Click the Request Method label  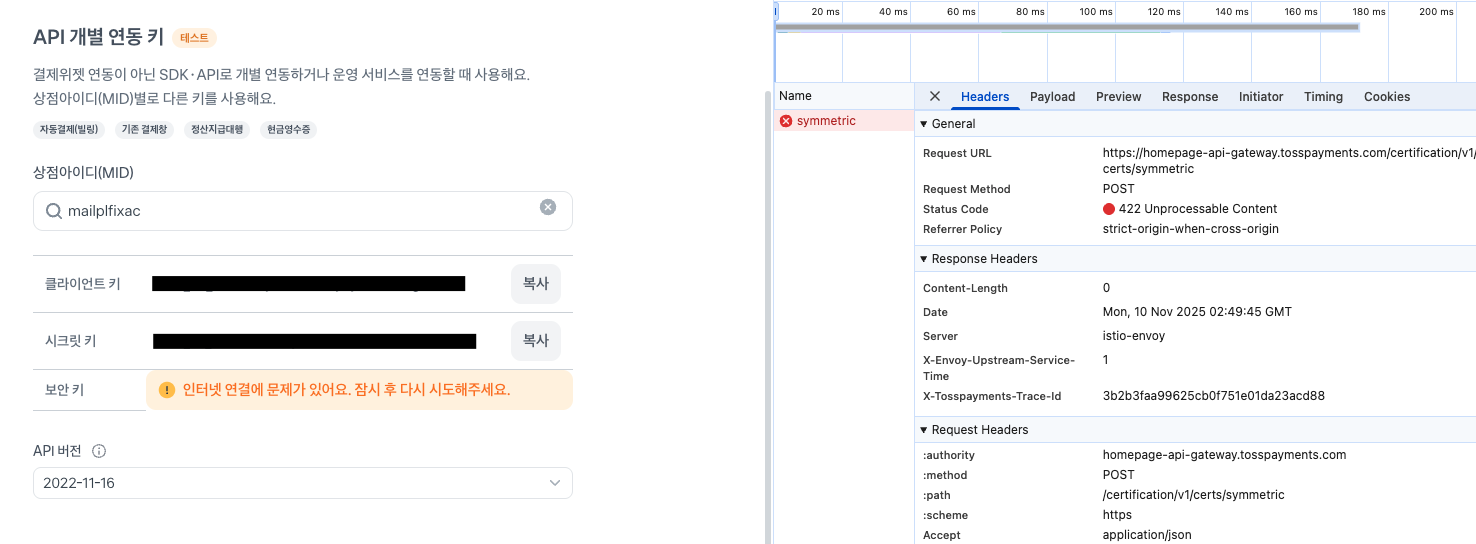pyautogui.click(x=967, y=189)
